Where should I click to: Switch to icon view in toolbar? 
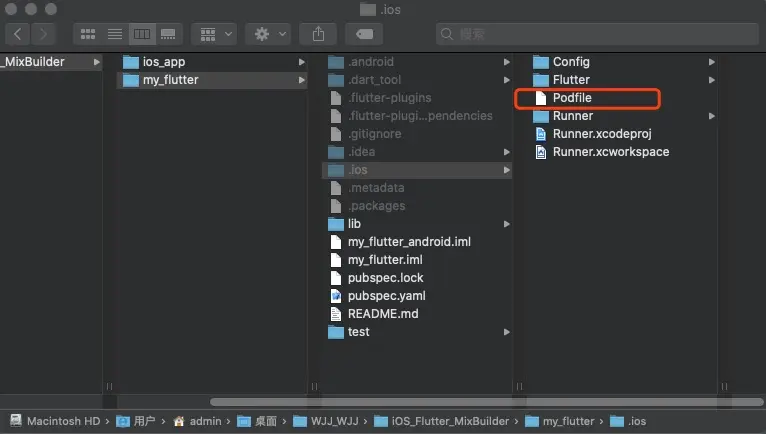click(x=87, y=34)
